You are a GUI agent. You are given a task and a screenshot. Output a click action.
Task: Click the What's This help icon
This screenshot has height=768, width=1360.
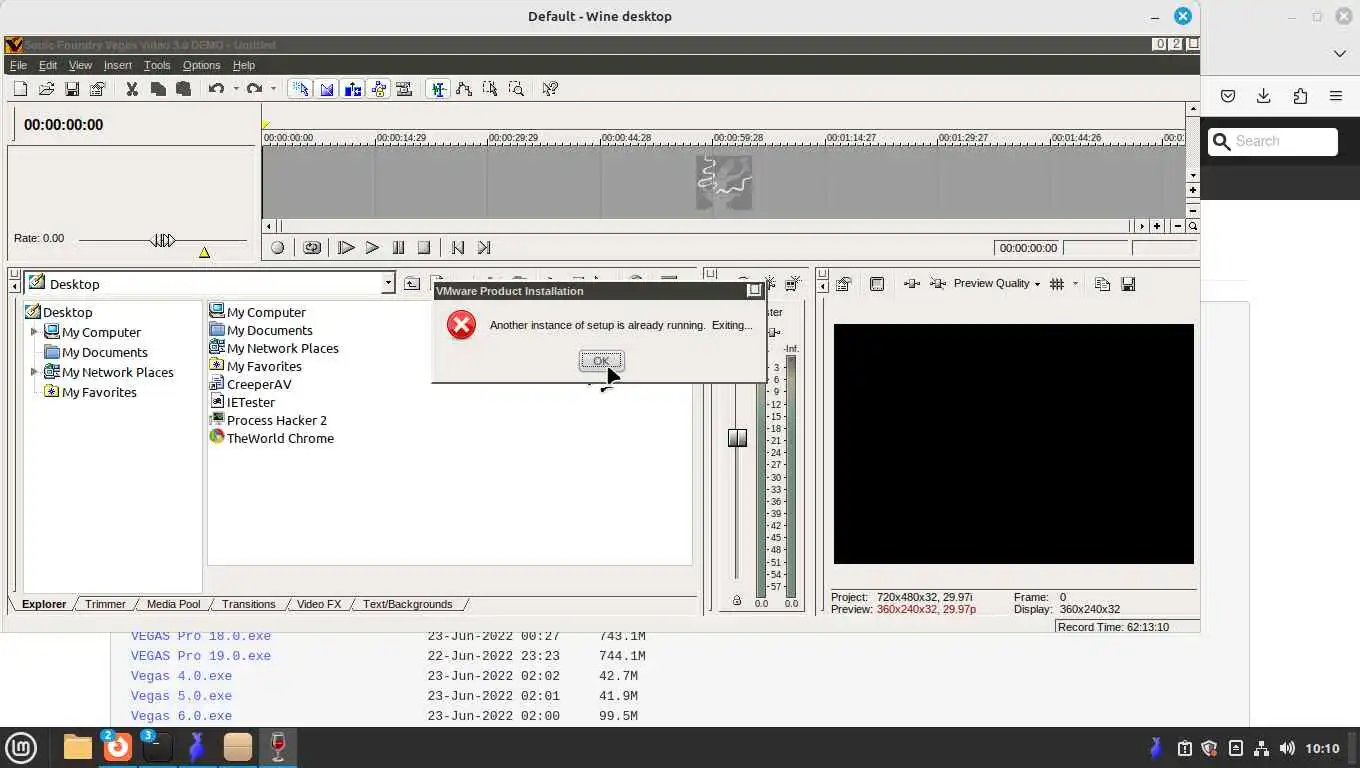pyautogui.click(x=550, y=89)
